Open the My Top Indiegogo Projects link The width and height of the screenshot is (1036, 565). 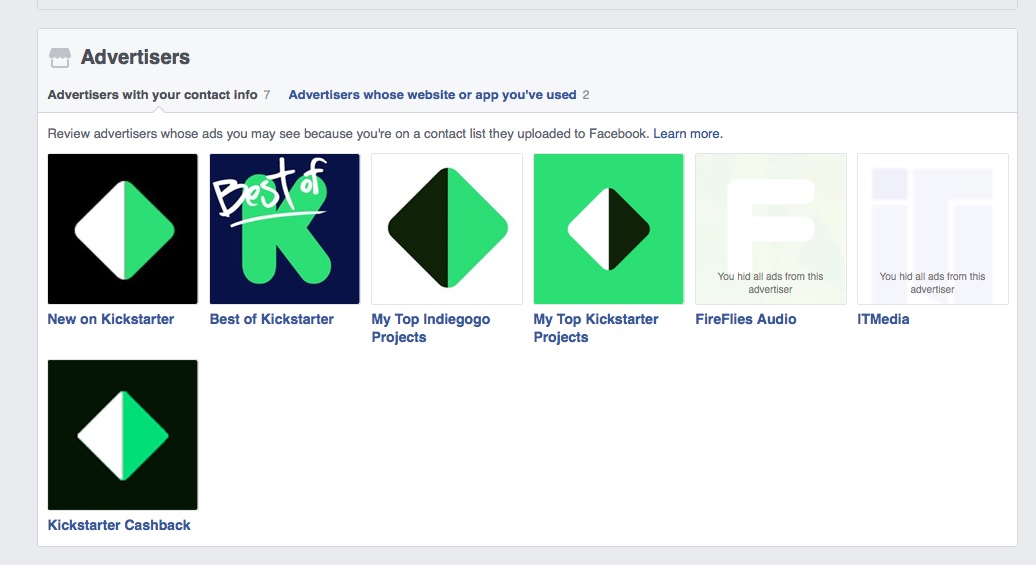(x=431, y=328)
